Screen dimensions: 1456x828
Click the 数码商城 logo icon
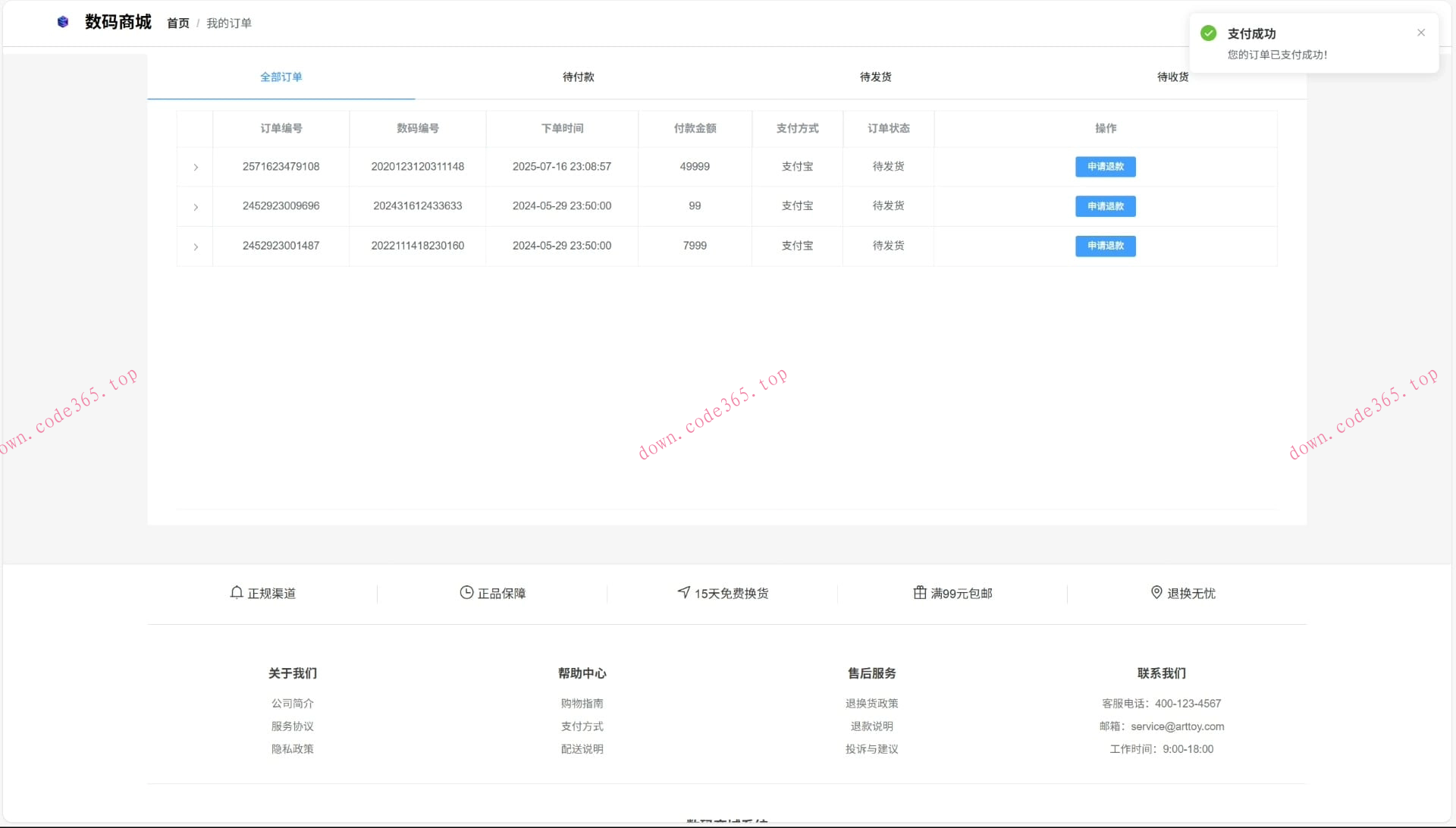click(63, 22)
